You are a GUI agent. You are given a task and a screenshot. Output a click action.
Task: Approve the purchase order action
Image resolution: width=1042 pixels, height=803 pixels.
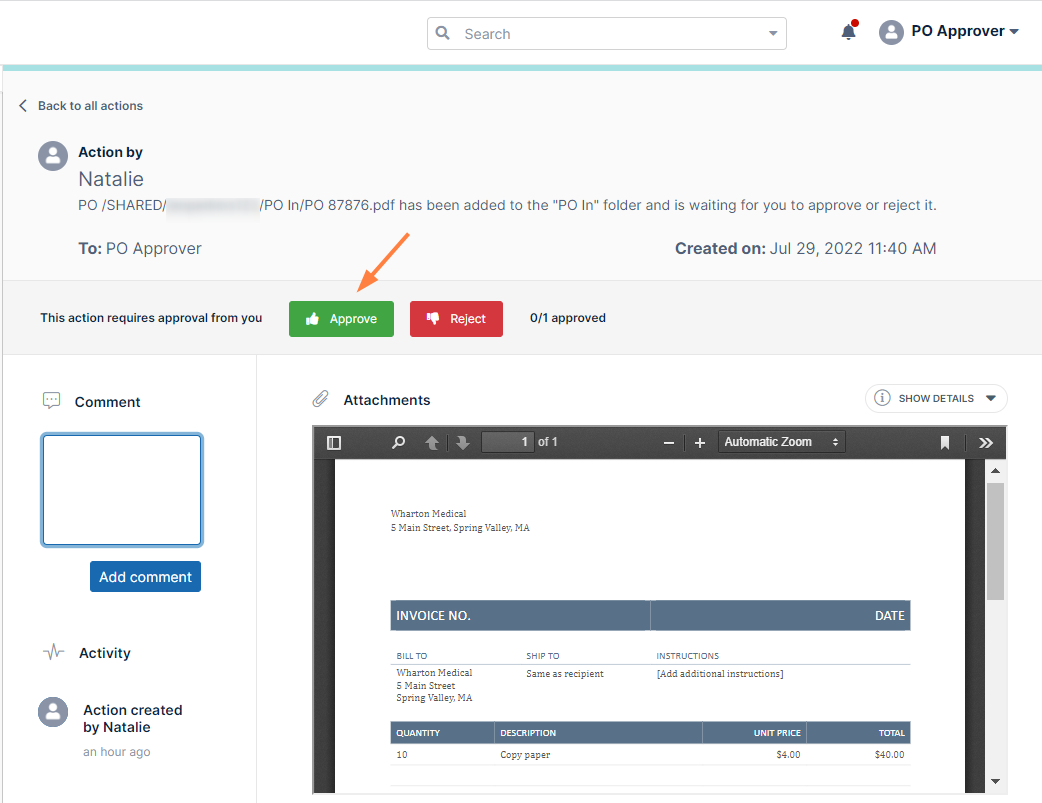click(x=341, y=319)
